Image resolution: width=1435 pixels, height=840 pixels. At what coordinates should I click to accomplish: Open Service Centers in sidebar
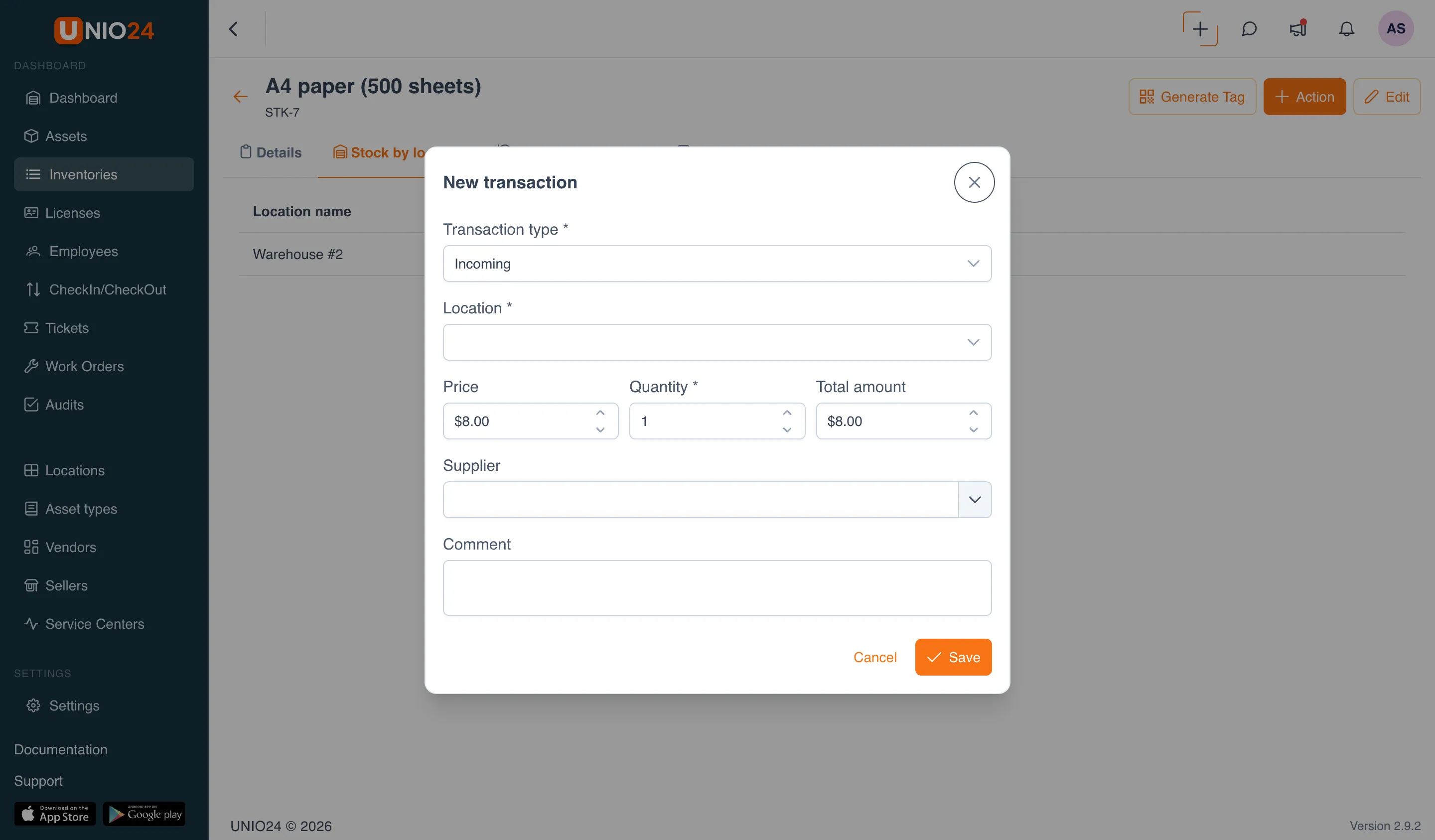pos(104,624)
